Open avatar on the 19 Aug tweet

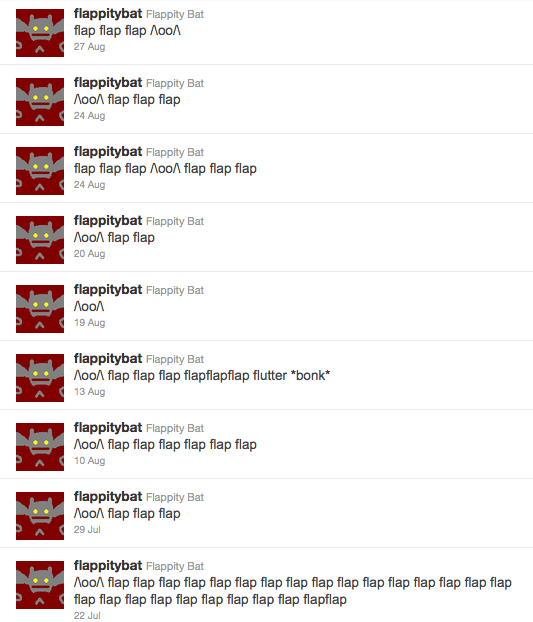[40, 309]
